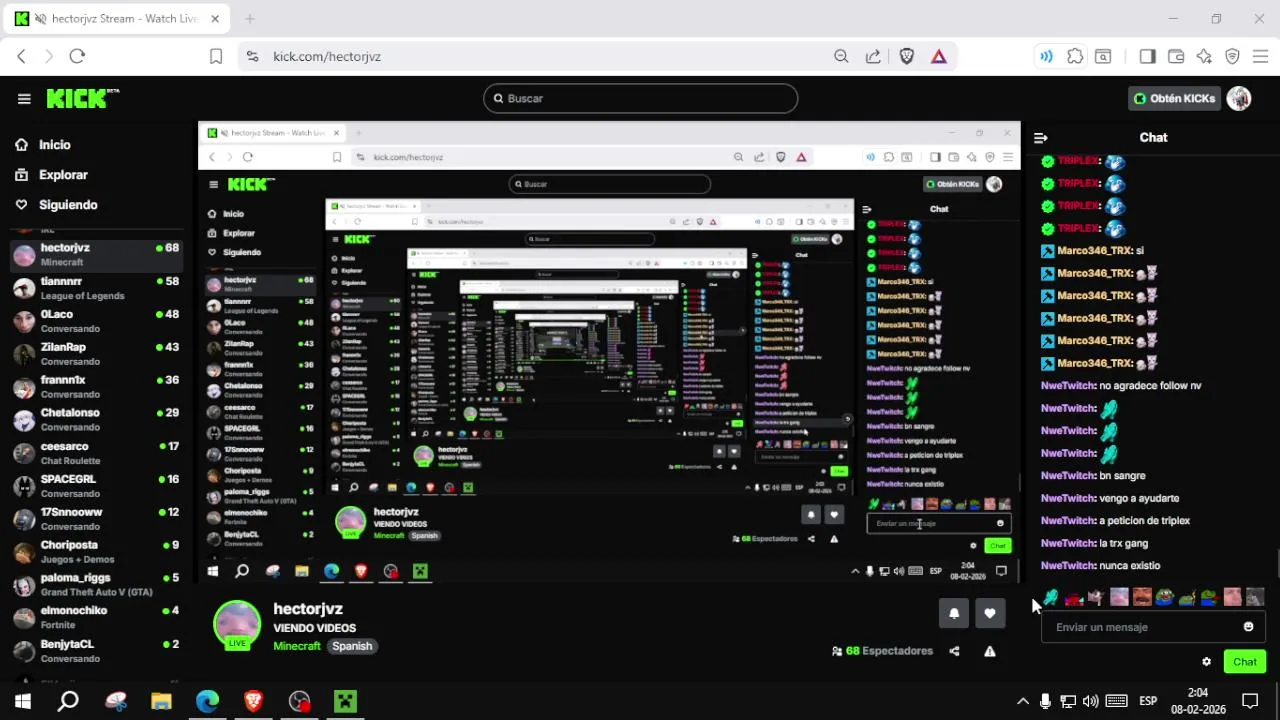
Task: Open Minecraft creeper icon in taskbar
Action: 345,701
